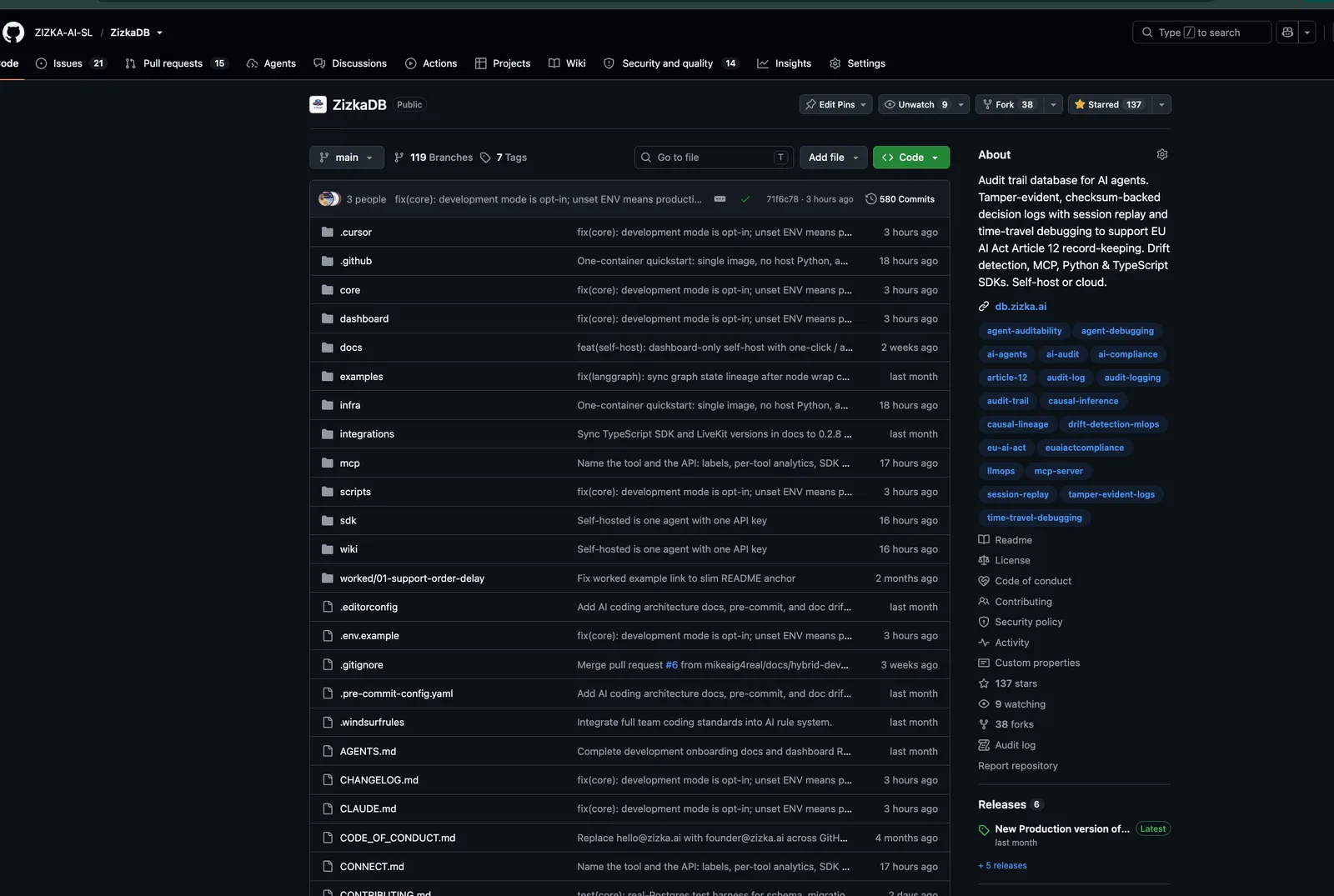
Task: Switch to the Pull requests tab
Action: click(x=175, y=63)
